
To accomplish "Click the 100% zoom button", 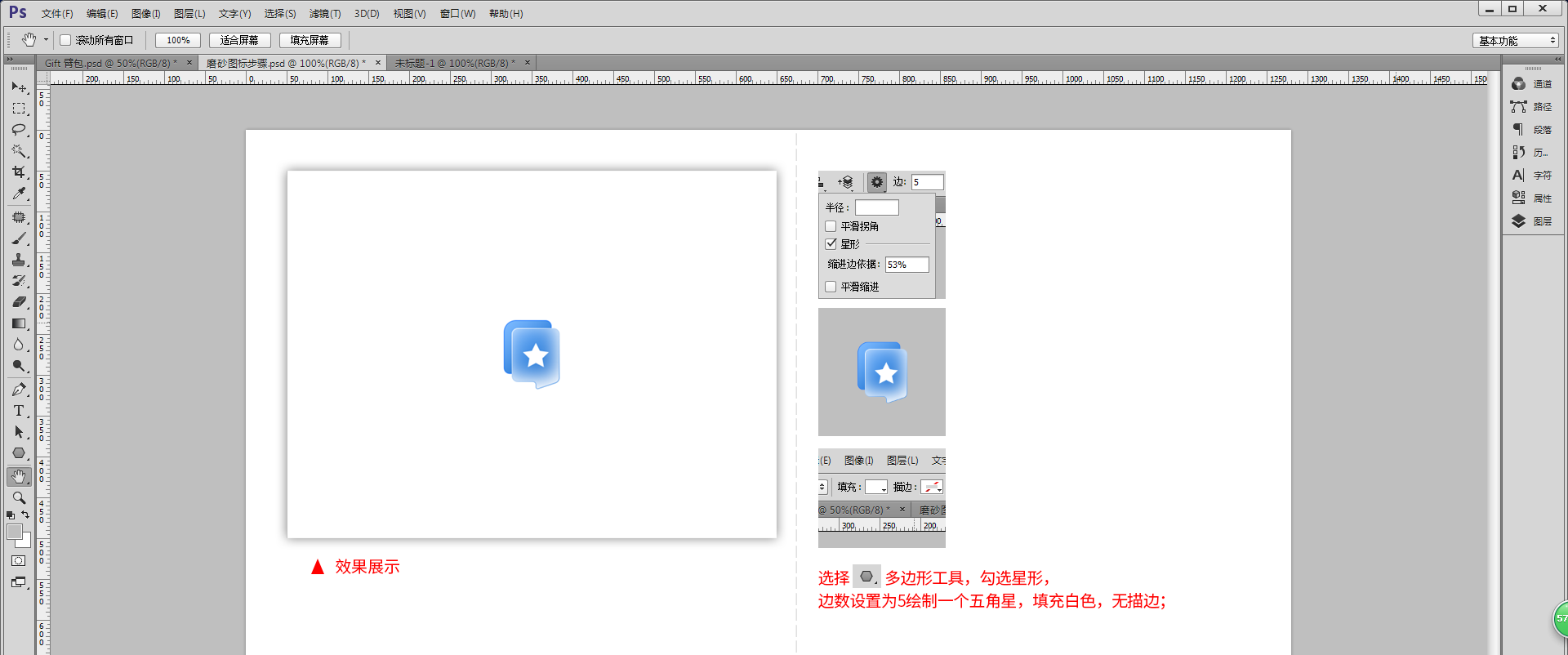I will pos(178,40).
